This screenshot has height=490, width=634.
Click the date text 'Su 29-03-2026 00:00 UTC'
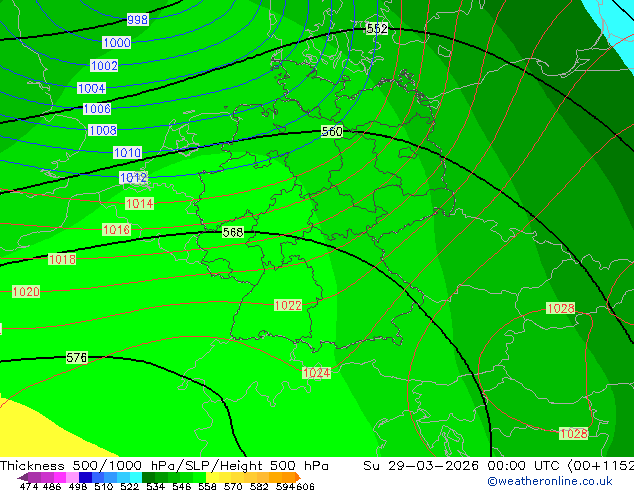(x=463, y=465)
